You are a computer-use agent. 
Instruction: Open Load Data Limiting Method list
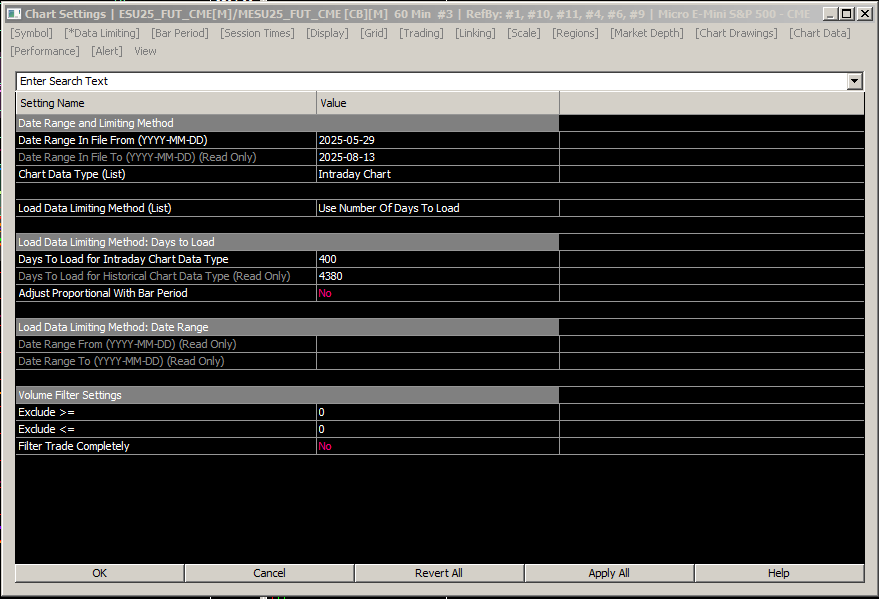tap(438, 208)
